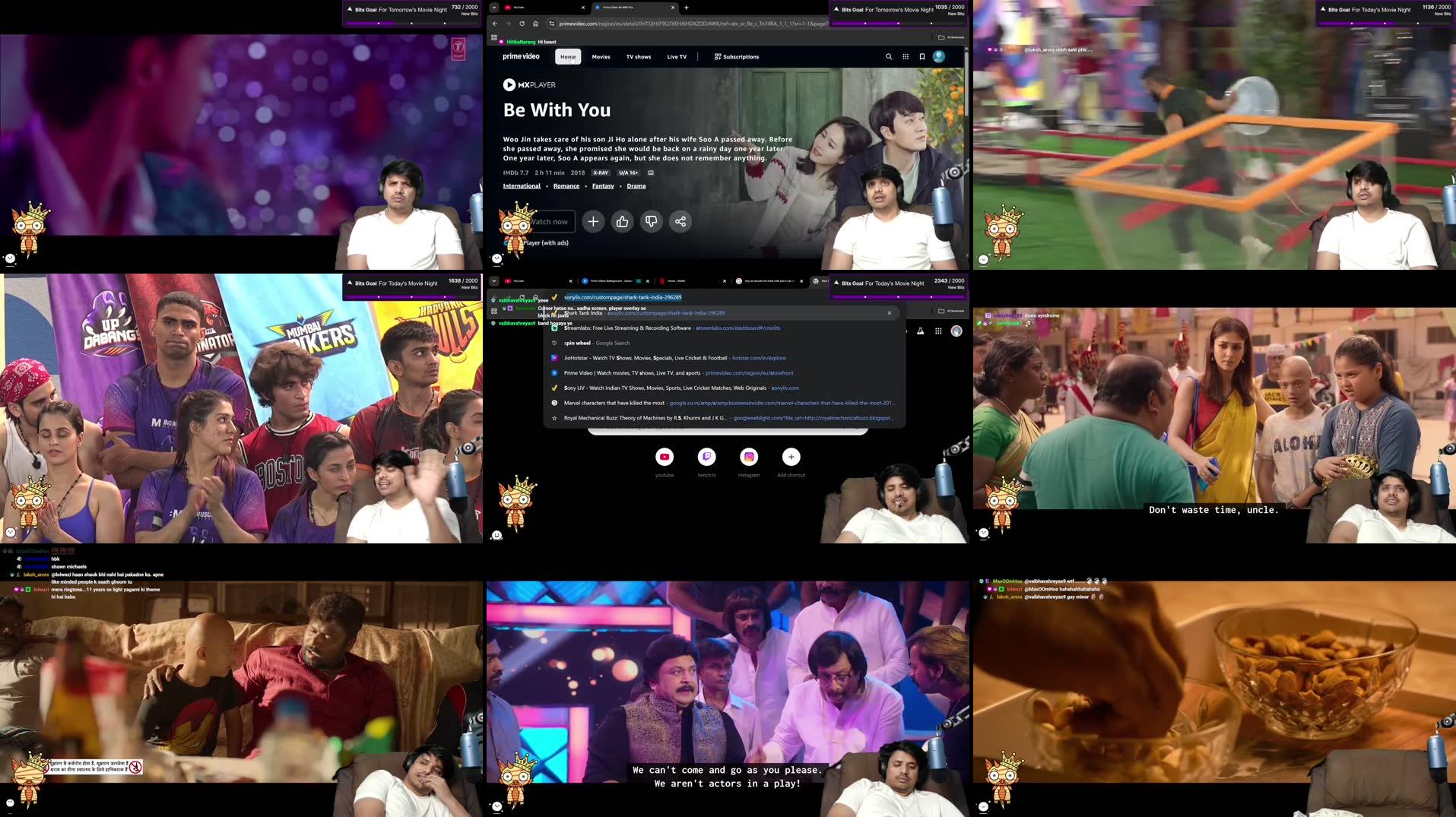Close the Prime Video Be With You tab
Image resolution: width=1456 pixels, height=817 pixels.
(x=672, y=8)
